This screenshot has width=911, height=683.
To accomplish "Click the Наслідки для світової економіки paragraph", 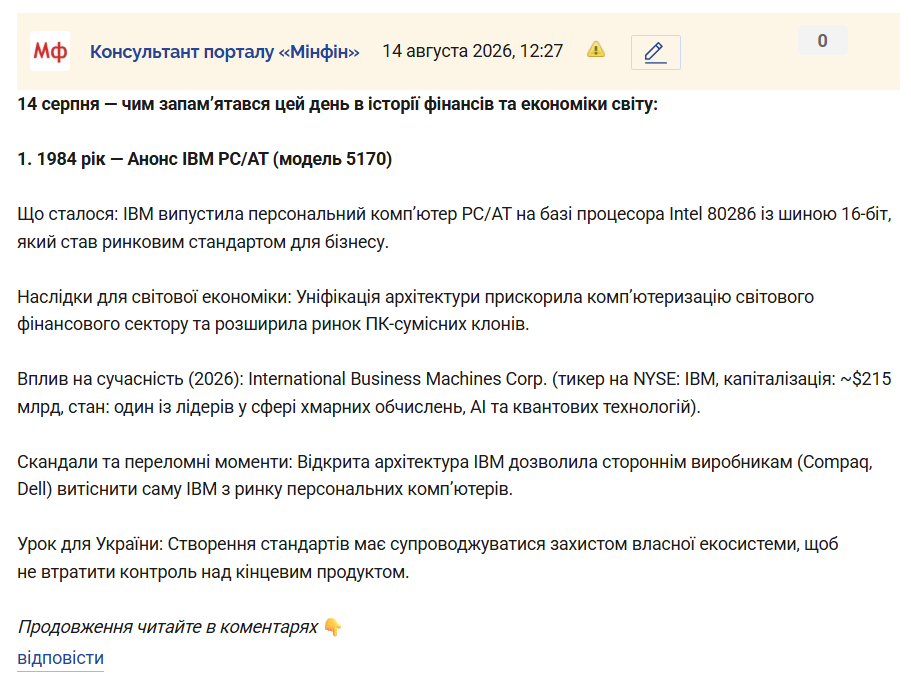I will [415, 310].
